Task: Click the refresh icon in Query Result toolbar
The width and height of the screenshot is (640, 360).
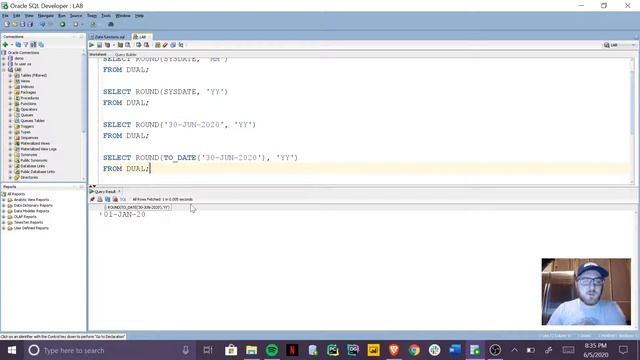Action: click(x=108, y=199)
